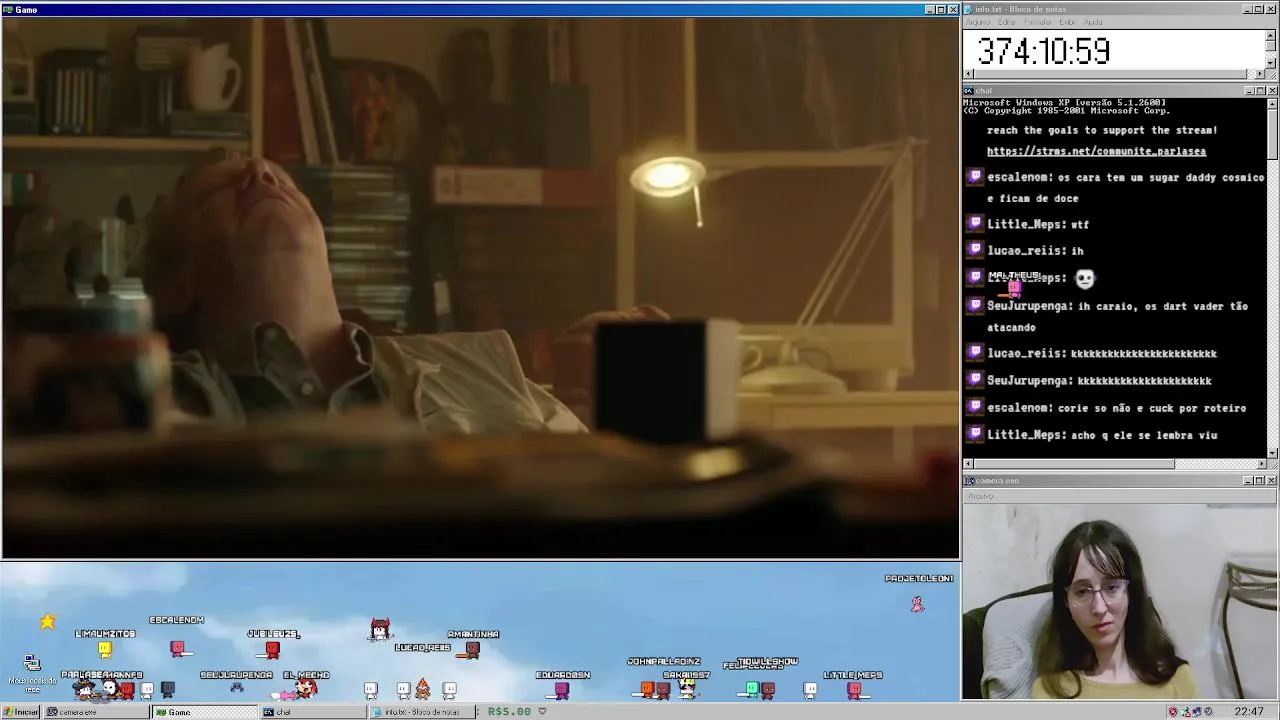The height and width of the screenshot is (720, 1280).
Task: Click the Twitch badge beside SeuJurupenga: ih caraio
Action: (x=975, y=305)
